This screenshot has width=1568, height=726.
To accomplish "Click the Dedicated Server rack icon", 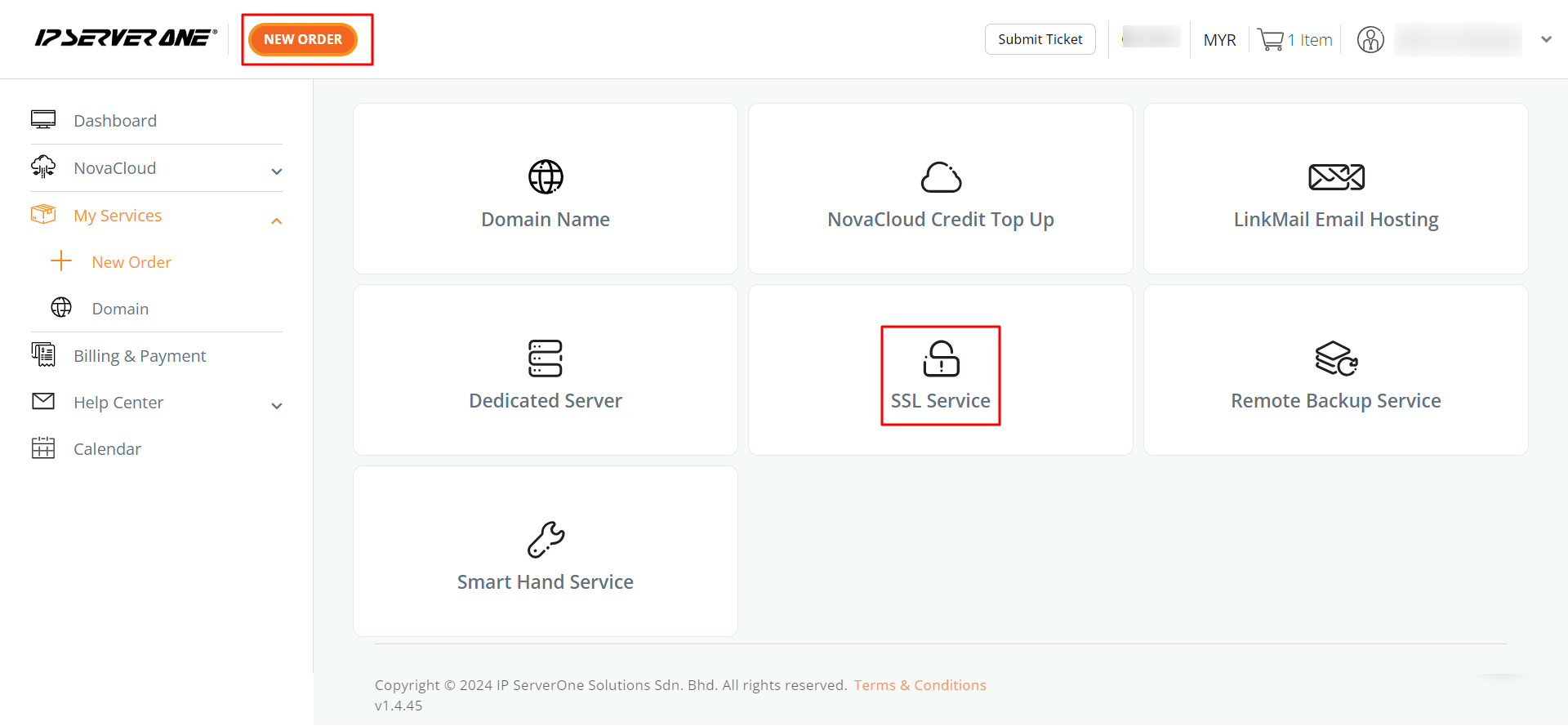I will (x=546, y=359).
